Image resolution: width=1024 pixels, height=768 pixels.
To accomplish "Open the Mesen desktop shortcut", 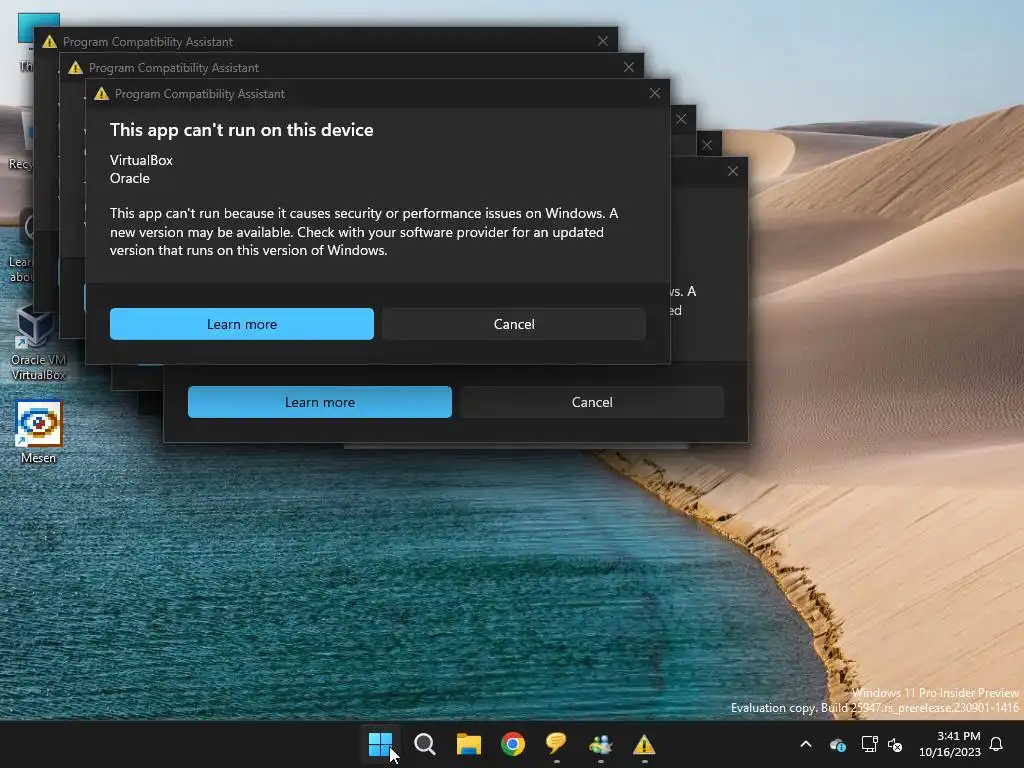I will pos(39,432).
